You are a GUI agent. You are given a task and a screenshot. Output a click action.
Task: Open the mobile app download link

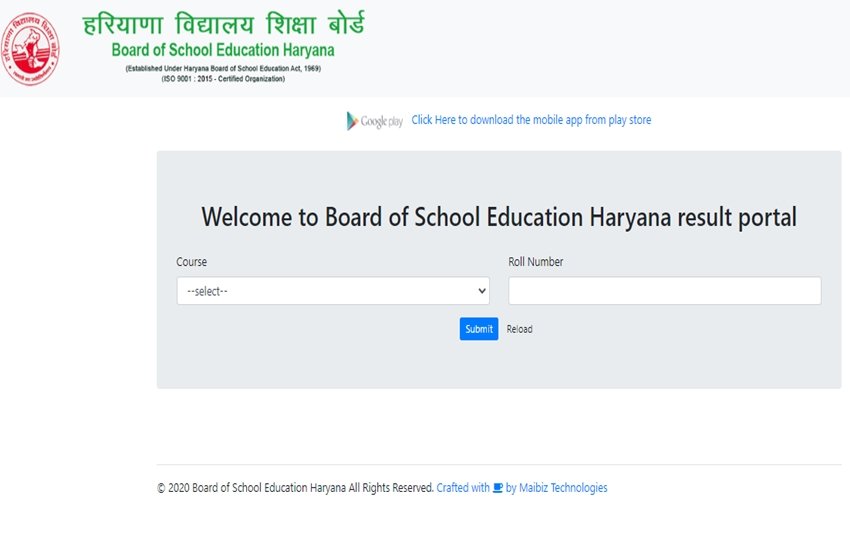tap(530, 120)
